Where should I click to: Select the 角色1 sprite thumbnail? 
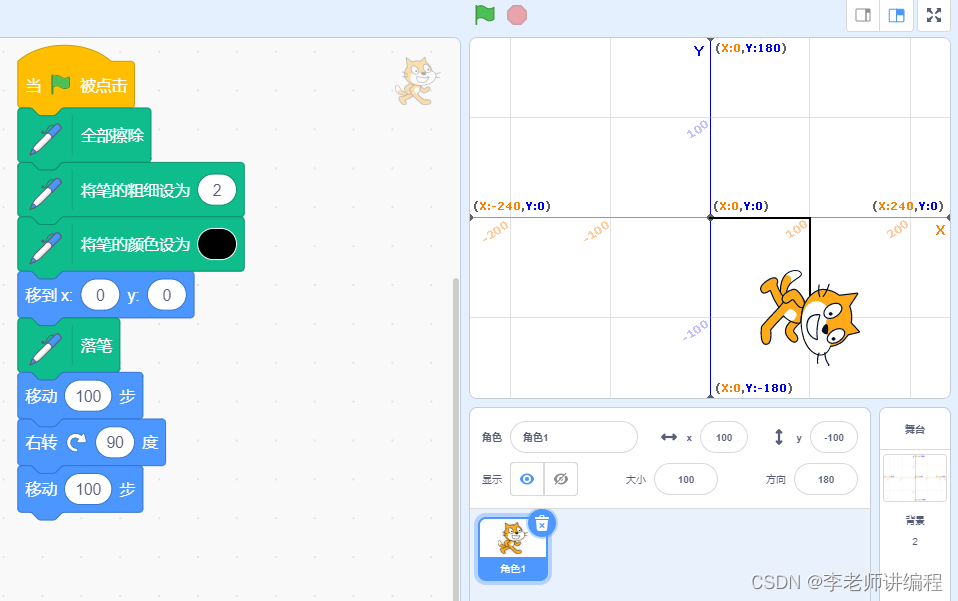[513, 549]
